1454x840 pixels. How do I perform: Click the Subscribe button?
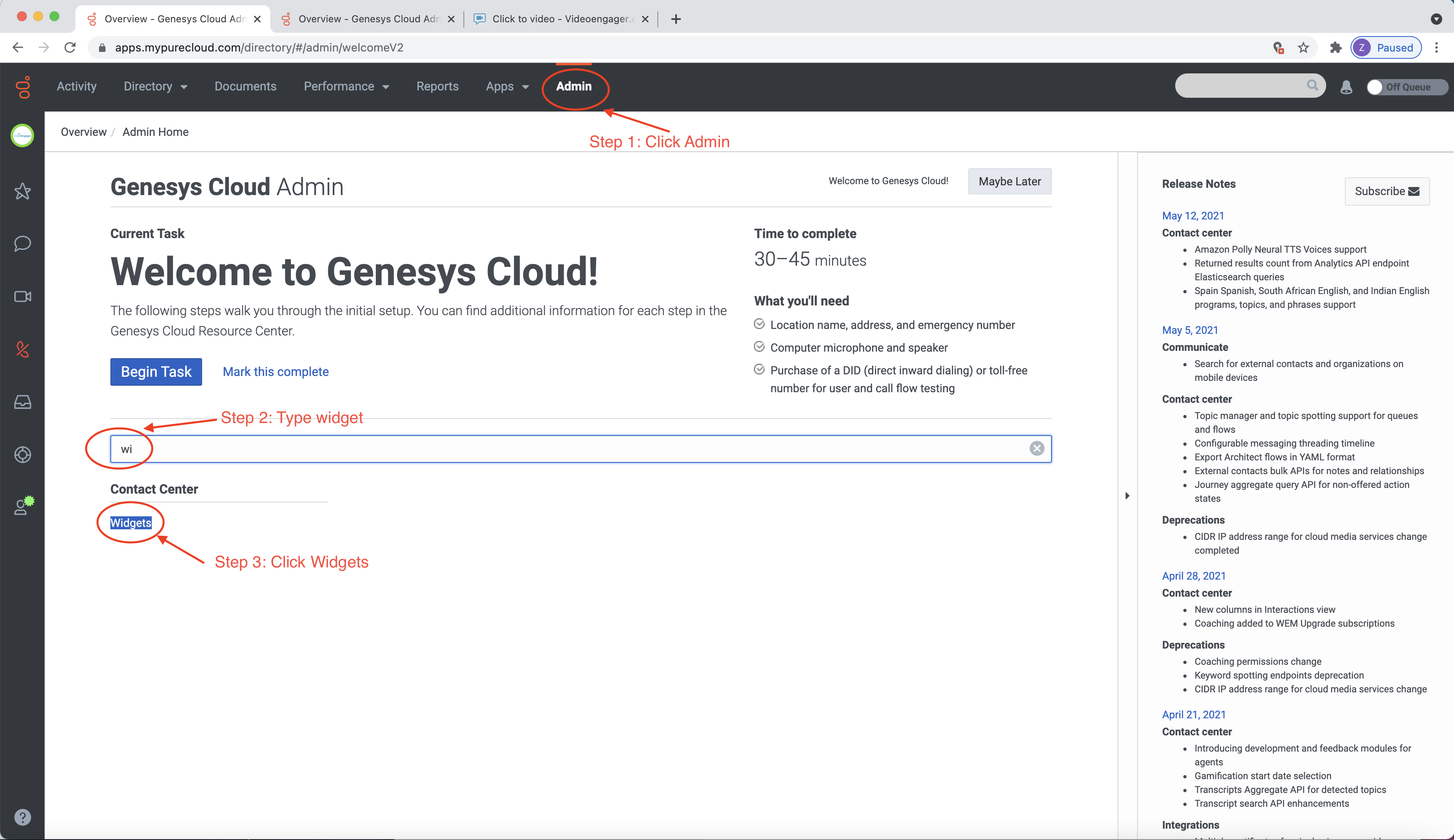pyautogui.click(x=1387, y=191)
